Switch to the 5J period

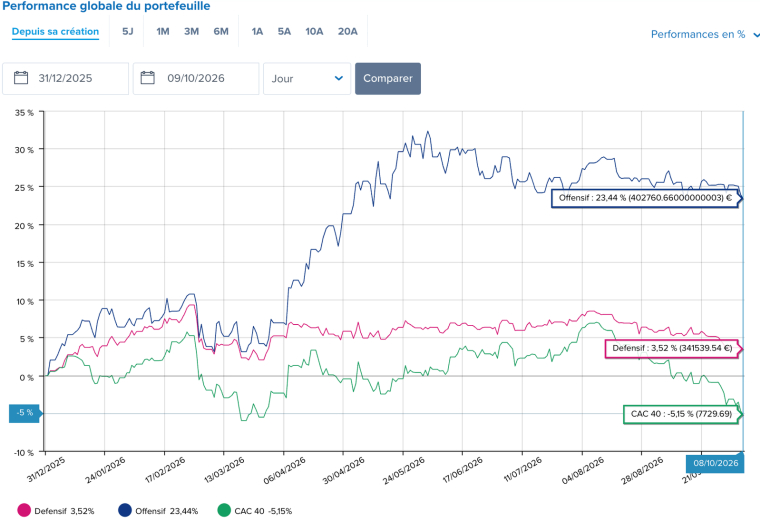(x=127, y=32)
